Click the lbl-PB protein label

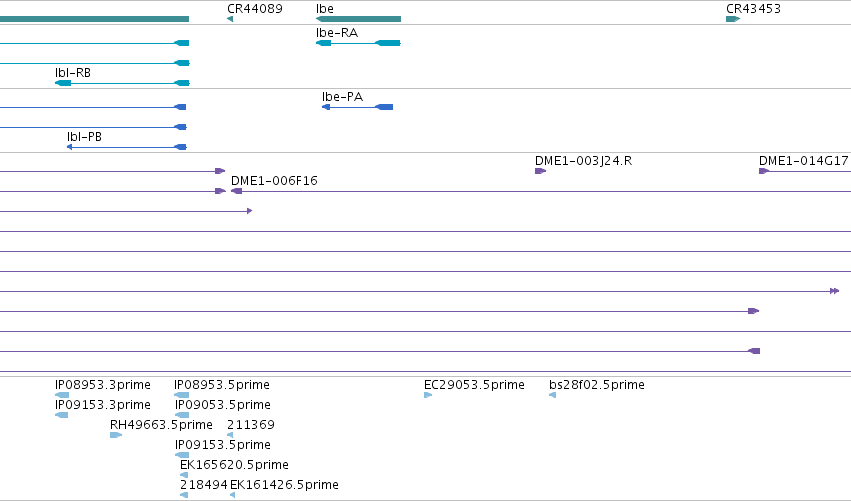84,137
